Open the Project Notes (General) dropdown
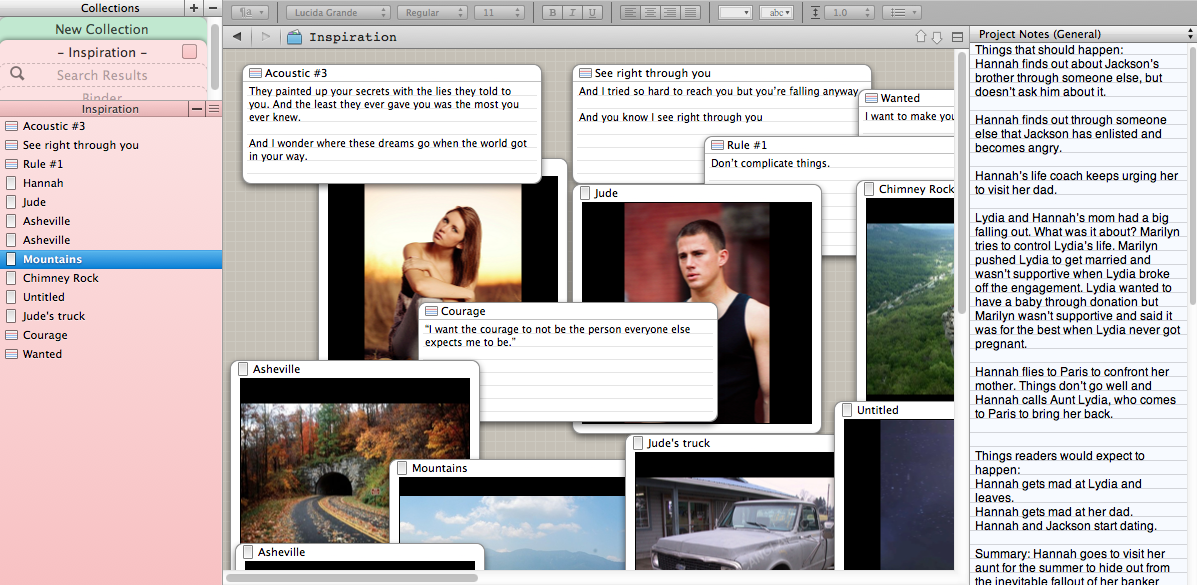Viewport: 1197px width, 585px height. pos(1082,34)
